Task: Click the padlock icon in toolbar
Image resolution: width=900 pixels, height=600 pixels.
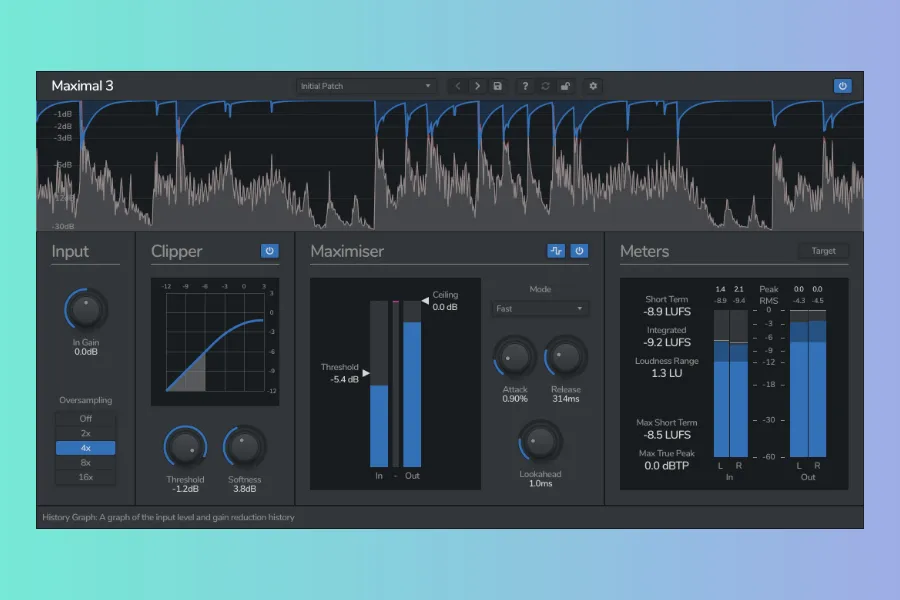Action: click(565, 86)
